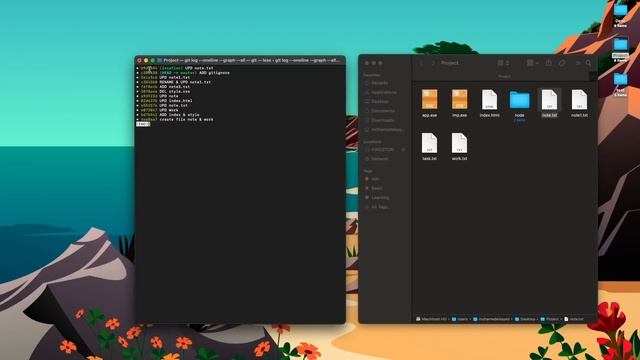This screenshot has width=640, height=360.
Task: Click Desktop in the Finder path bar
Action: click(x=525, y=319)
